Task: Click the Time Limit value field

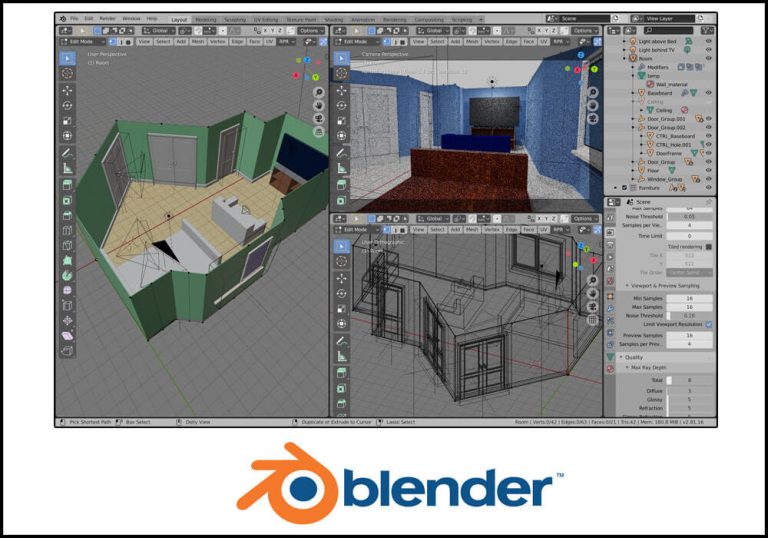Action: point(690,236)
